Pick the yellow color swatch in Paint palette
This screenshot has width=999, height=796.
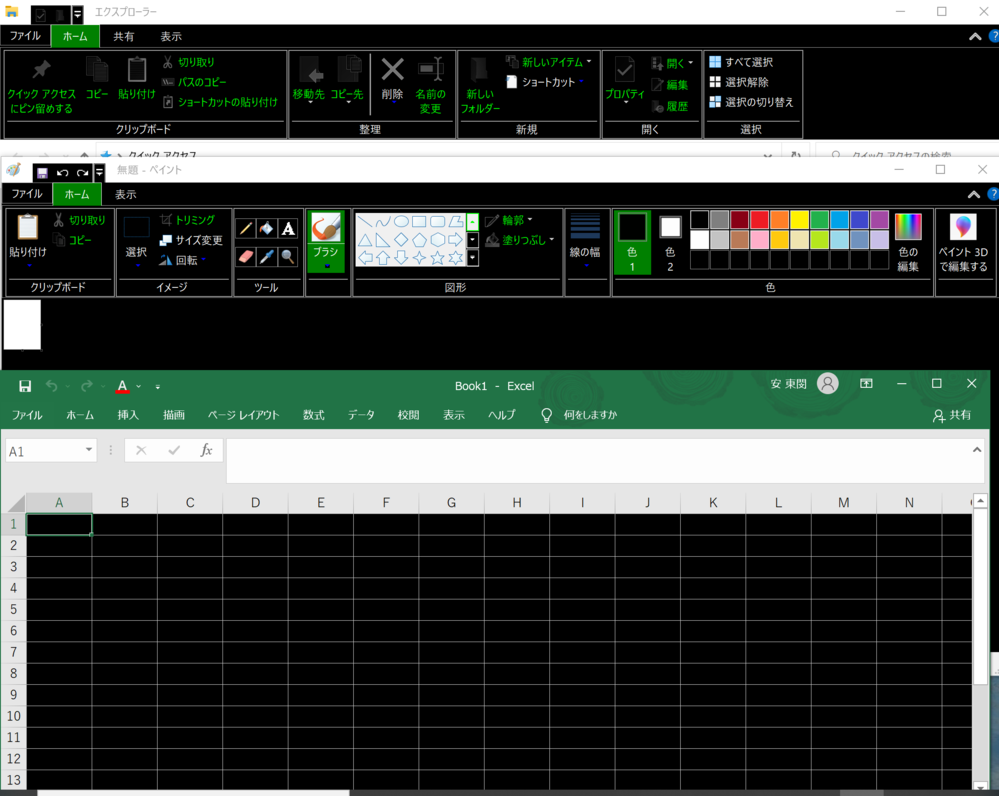click(800, 220)
